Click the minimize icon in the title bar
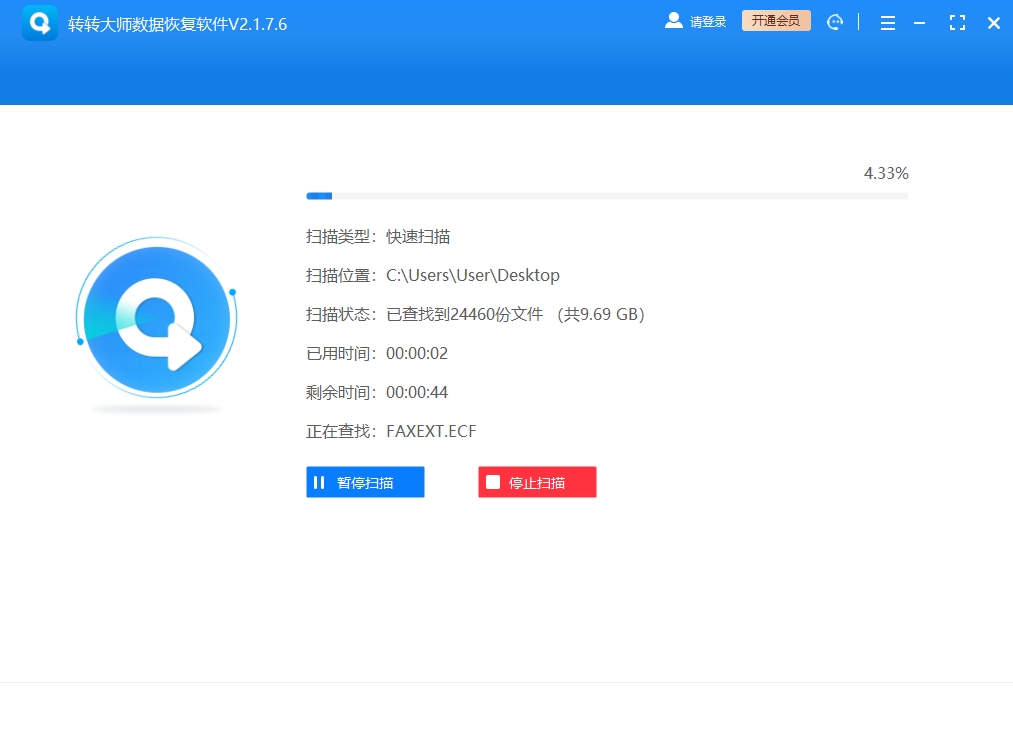Screen dimensions: 1013x751 click(x=921, y=22)
